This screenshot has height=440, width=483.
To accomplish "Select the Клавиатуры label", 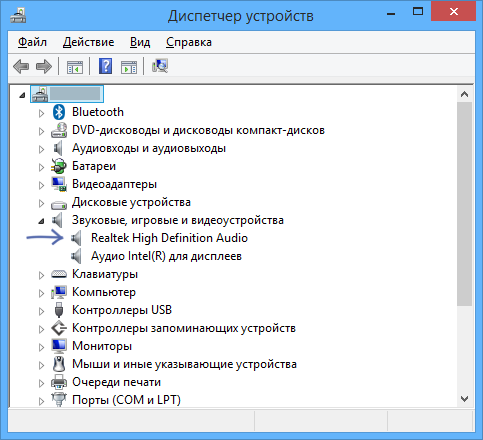I will coord(105,274).
